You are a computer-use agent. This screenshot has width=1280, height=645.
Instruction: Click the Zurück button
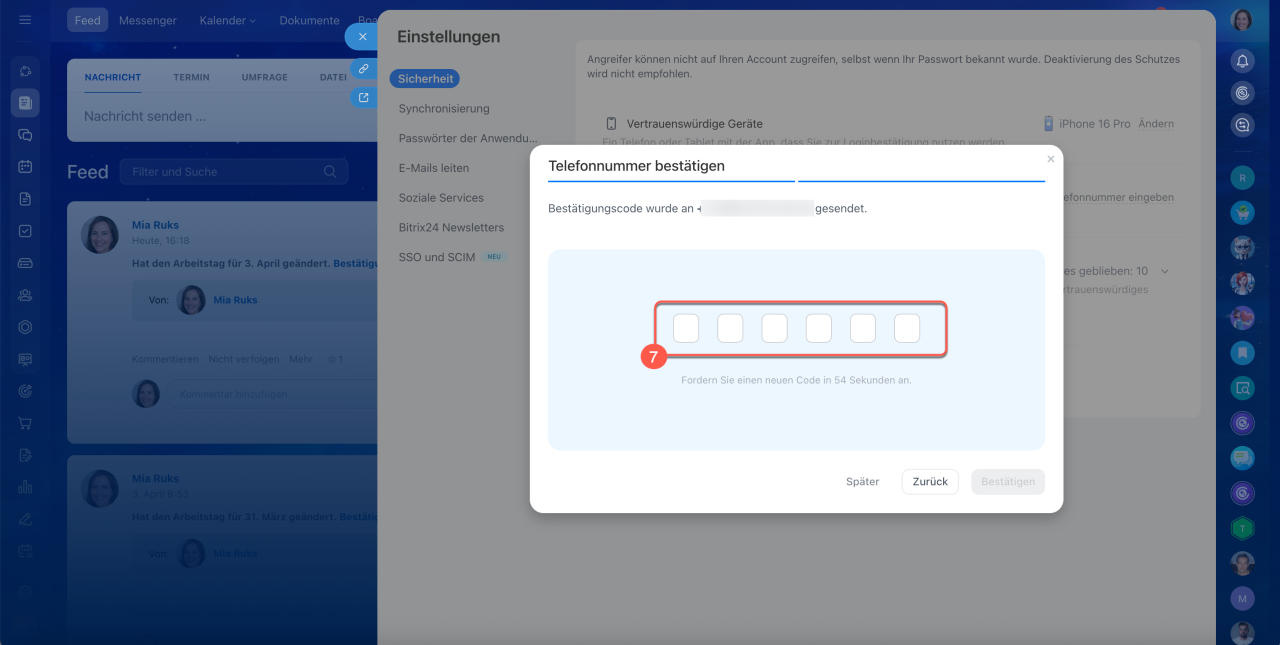930,482
